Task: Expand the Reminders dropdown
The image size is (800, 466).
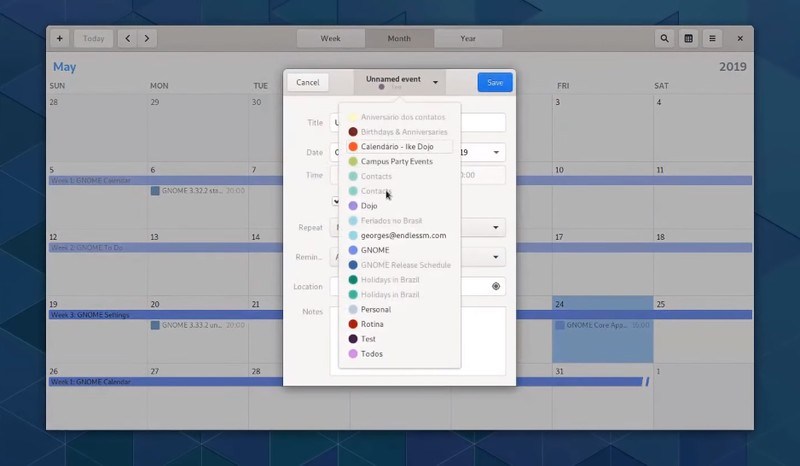Action: [495, 257]
